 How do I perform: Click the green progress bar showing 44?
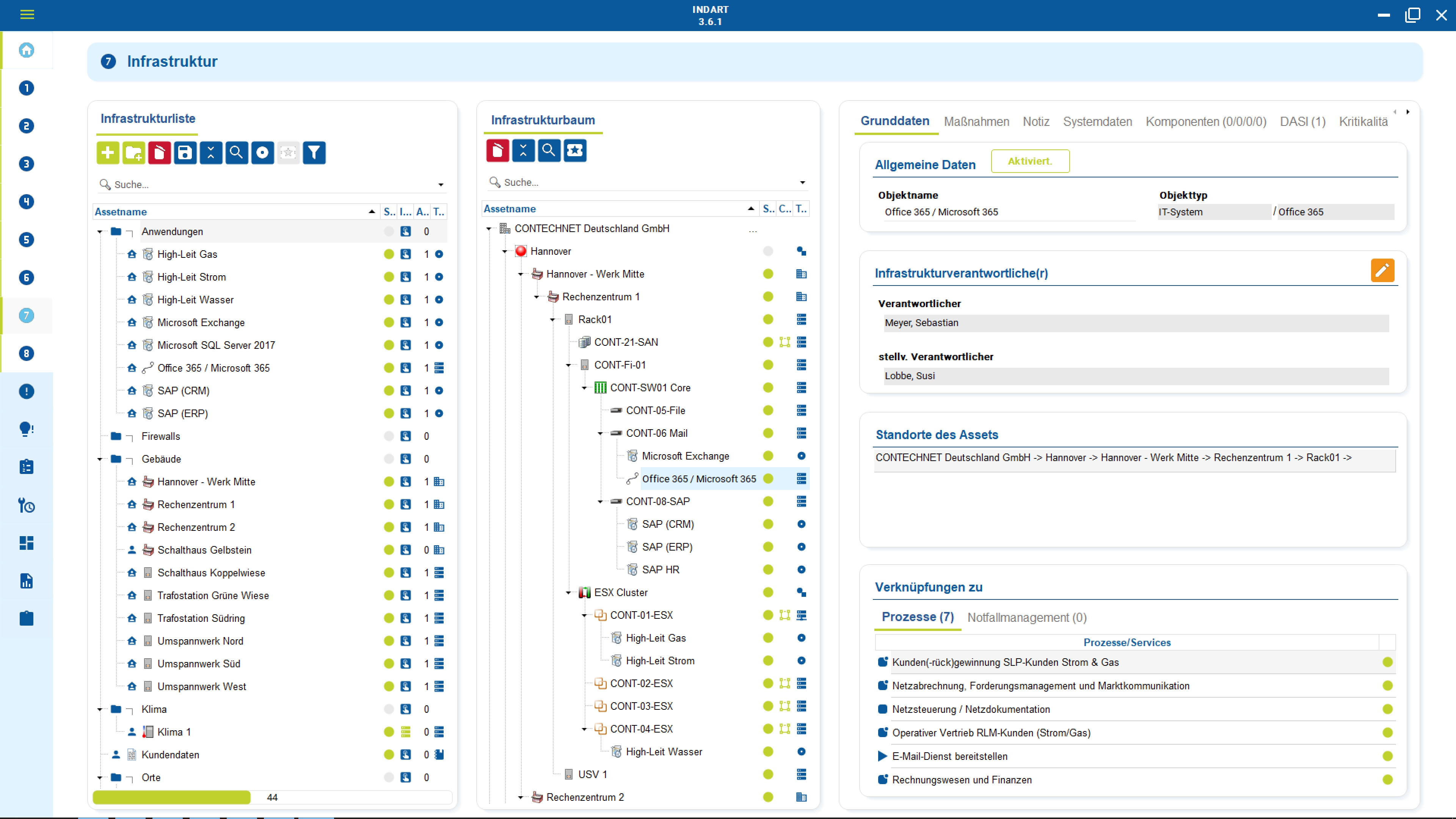(172, 797)
